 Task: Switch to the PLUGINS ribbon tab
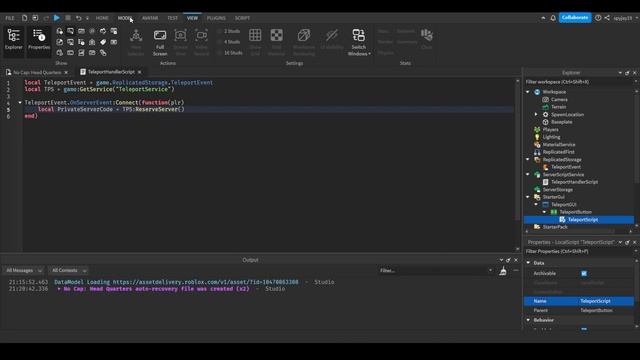click(216, 18)
